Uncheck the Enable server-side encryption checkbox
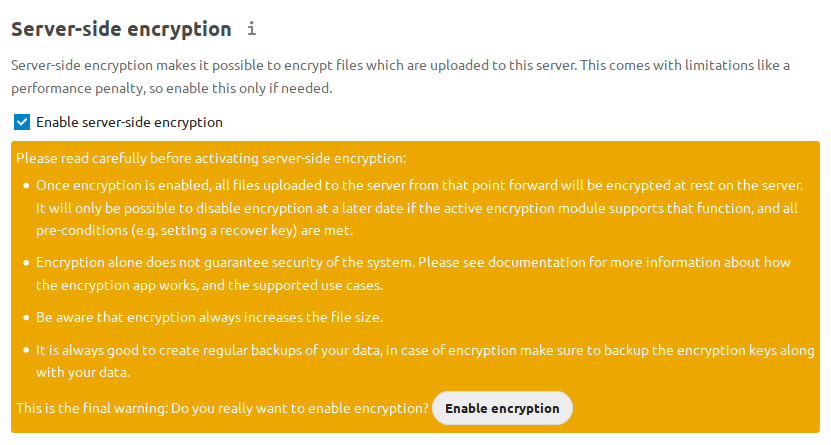Viewport: 831px width, 445px height. point(22,122)
